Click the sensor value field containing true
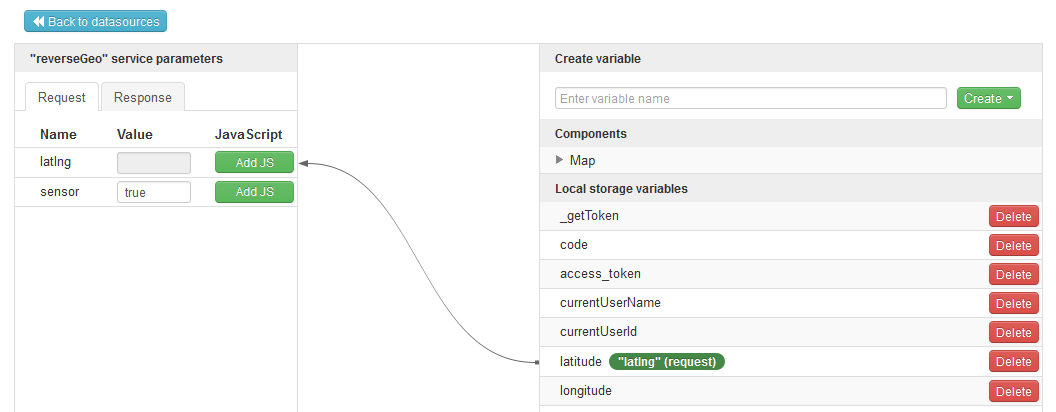This screenshot has height=412, width=1056. click(x=154, y=192)
